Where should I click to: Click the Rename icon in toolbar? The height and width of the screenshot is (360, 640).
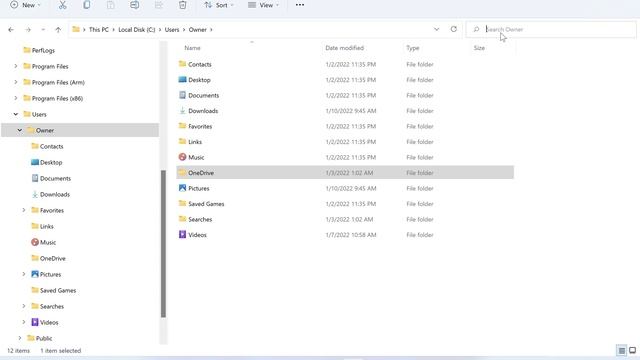134,5
